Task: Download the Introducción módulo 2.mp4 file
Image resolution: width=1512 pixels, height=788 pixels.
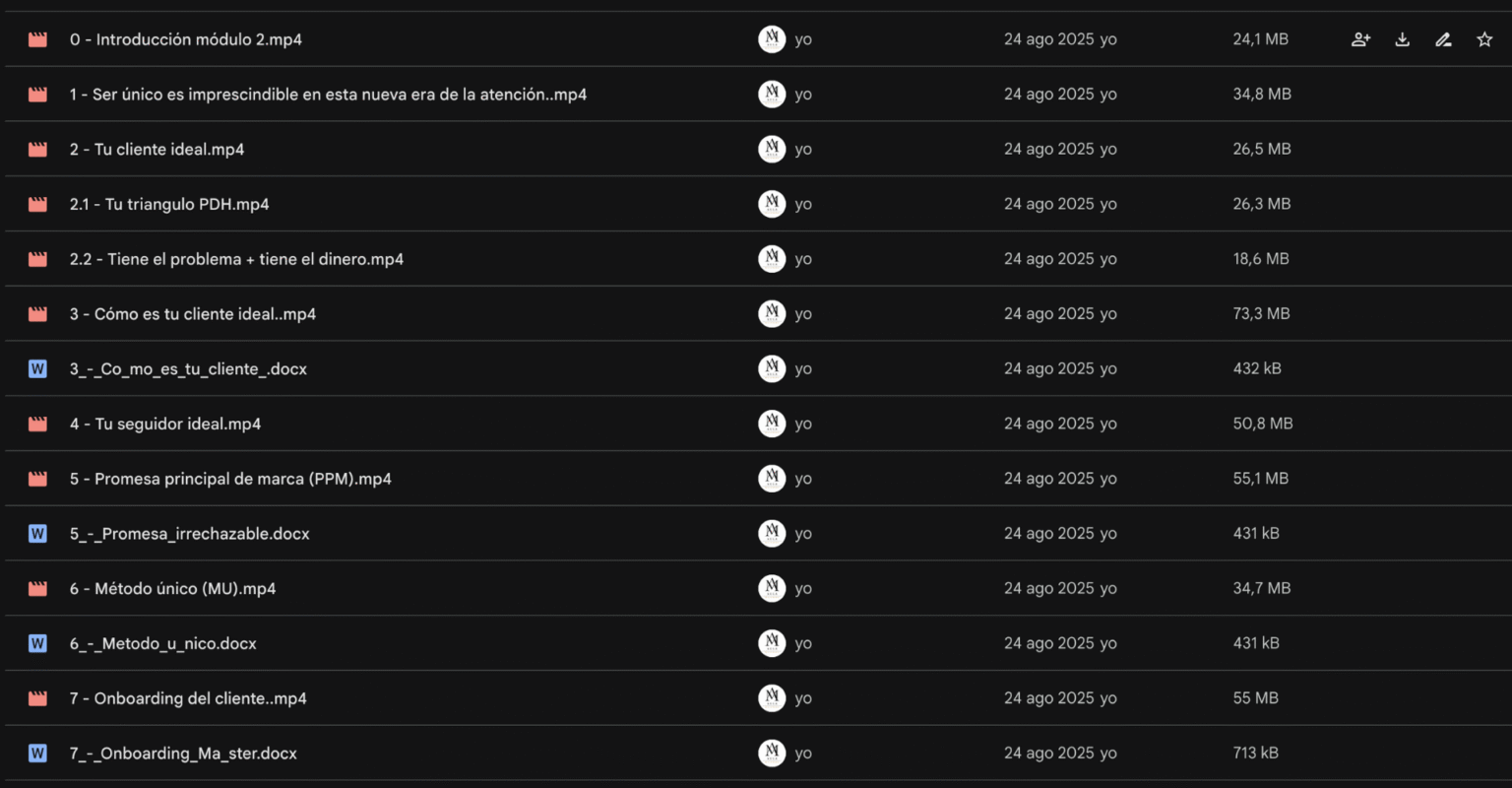Action: [1403, 39]
